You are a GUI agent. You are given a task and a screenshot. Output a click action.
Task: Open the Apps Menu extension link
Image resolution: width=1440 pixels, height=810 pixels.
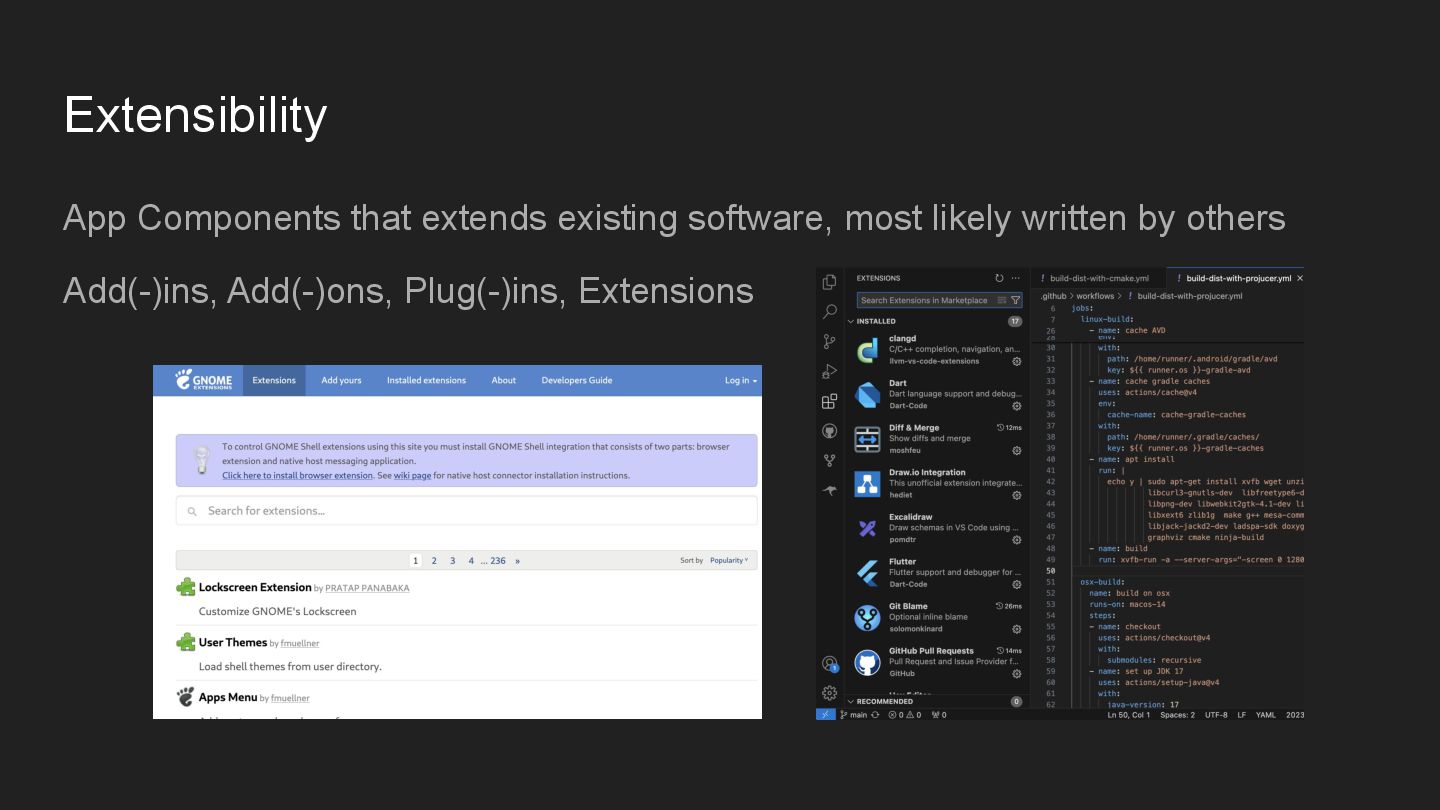pos(228,697)
